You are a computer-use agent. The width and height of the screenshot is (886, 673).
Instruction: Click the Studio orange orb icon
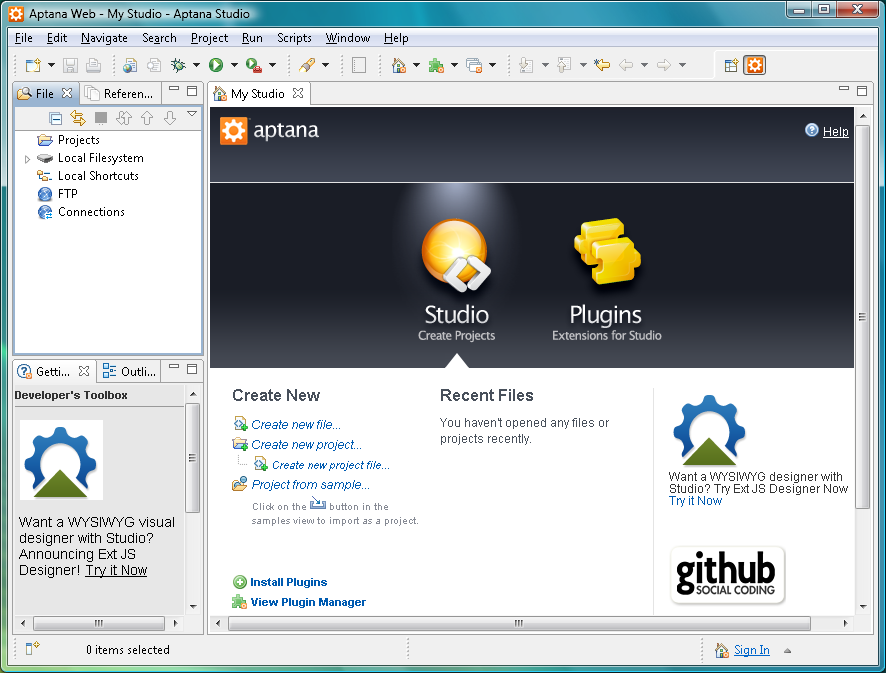tap(456, 255)
